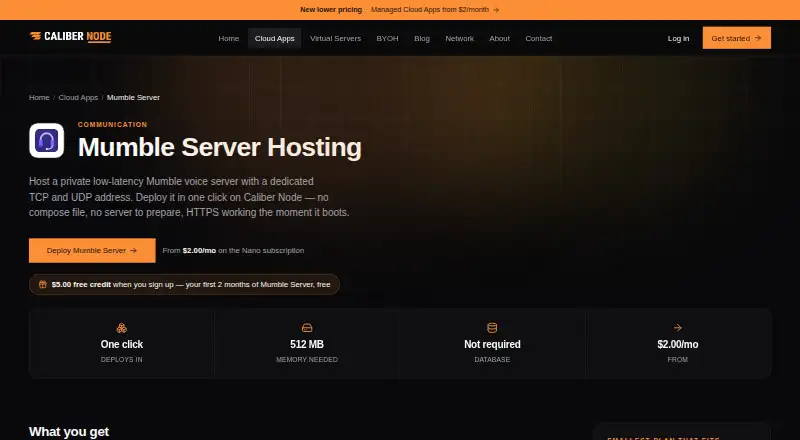Screen dimensions: 800x440
Task: Click the DEPLOYS IN label
Action: pyautogui.click(x=121, y=359)
